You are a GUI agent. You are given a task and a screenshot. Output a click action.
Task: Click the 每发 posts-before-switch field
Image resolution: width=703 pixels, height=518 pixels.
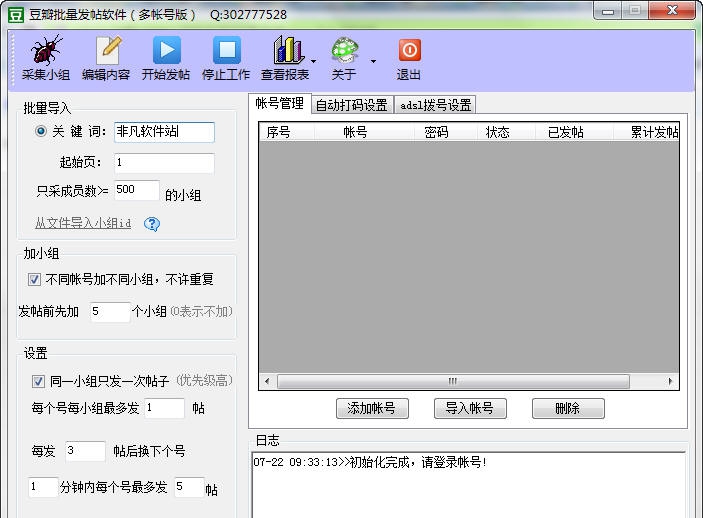pyautogui.click(x=85, y=451)
